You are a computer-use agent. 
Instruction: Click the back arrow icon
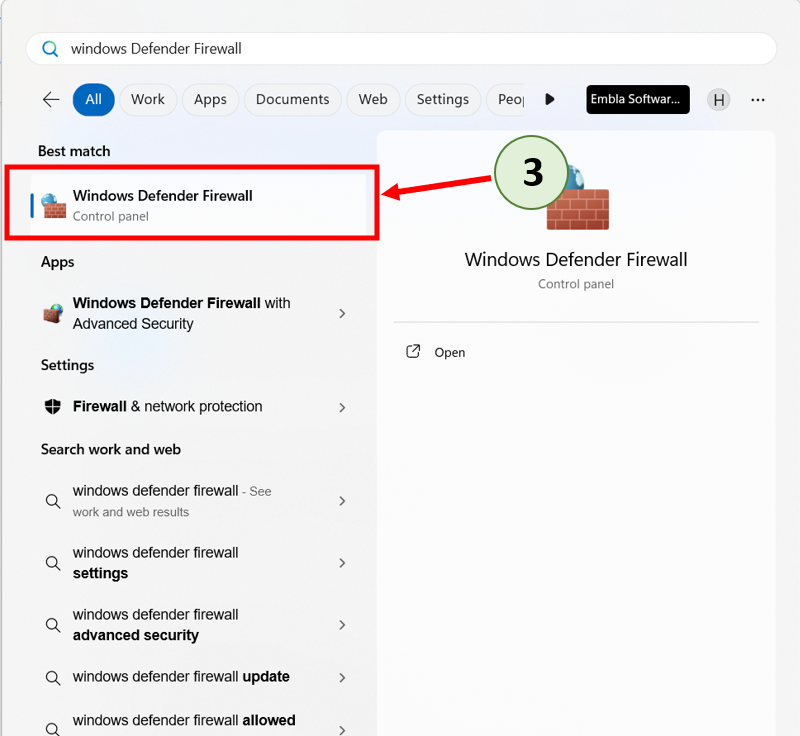pos(51,99)
